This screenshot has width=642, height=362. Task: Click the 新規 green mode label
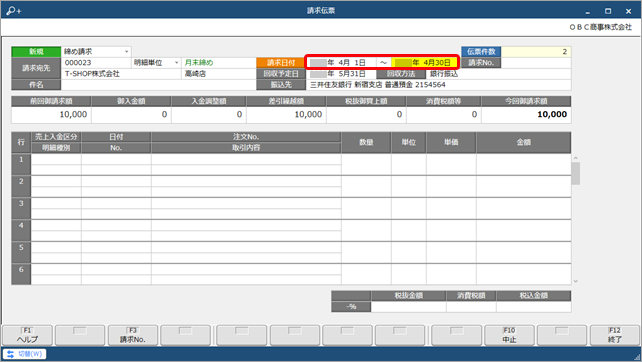tap(36, 52)
